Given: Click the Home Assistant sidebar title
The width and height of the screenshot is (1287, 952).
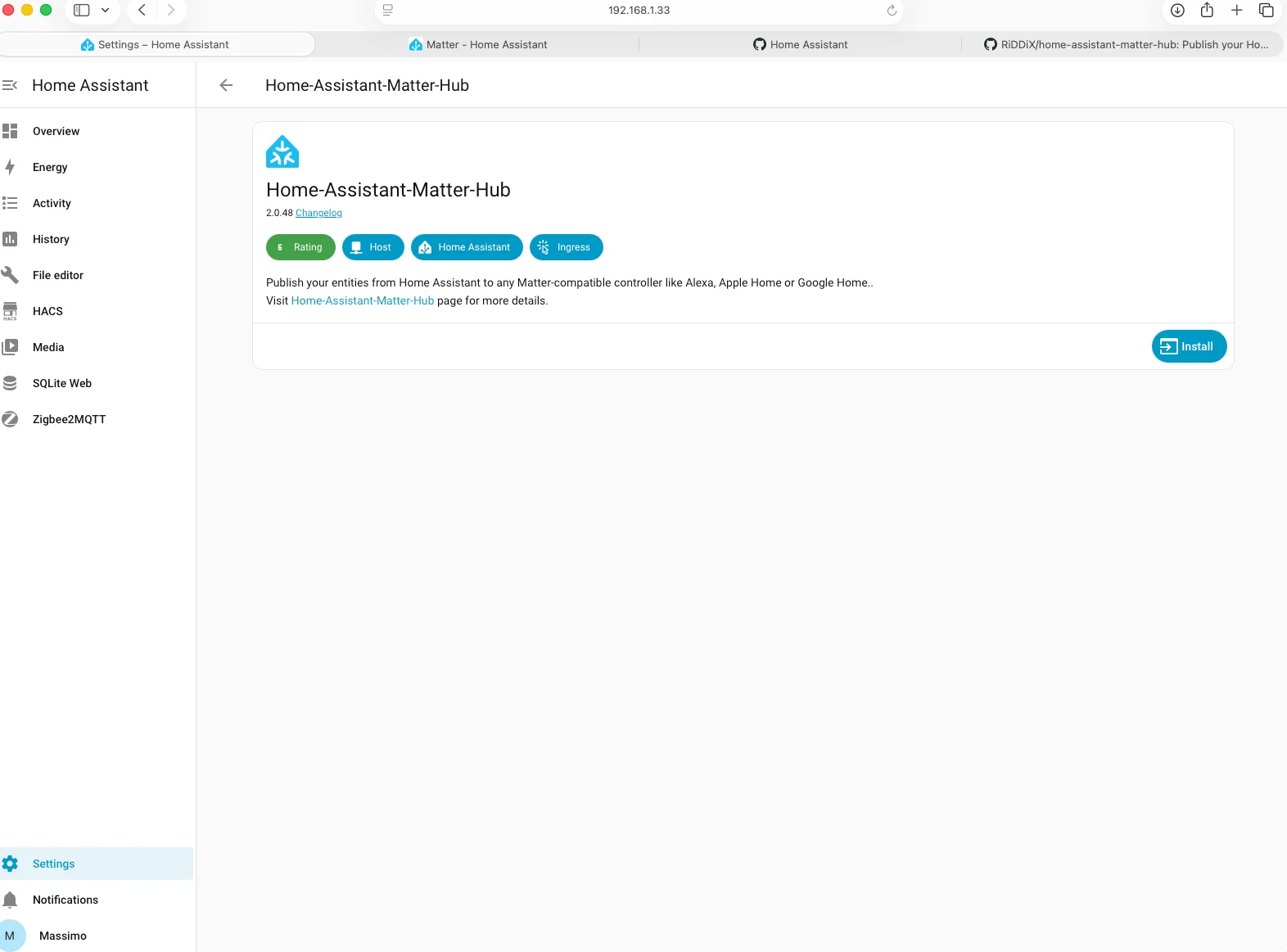Looking at the screenshot, I should point(90,85).
